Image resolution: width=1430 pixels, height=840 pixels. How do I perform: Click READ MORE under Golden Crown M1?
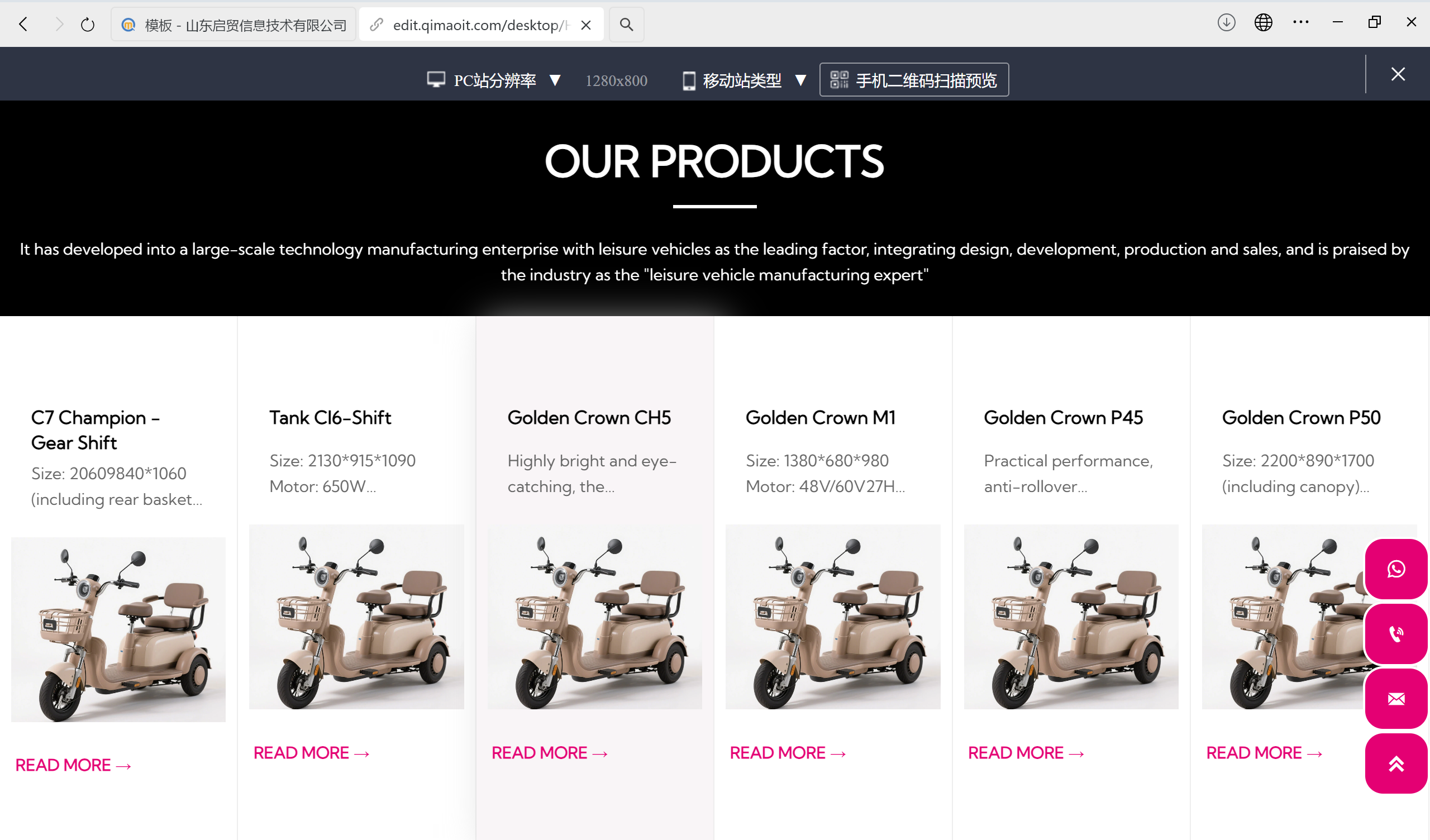pyautogui.click(x=787, y=753)
